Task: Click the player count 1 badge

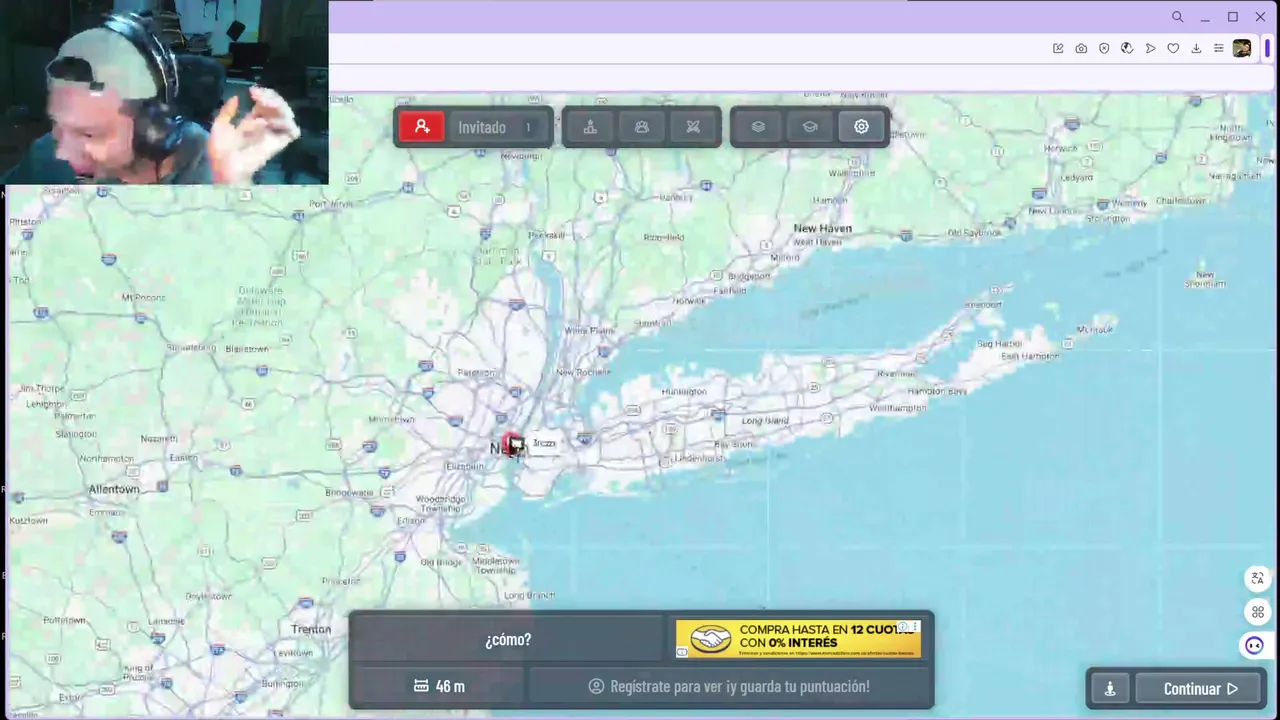Action: click(528, 127)
